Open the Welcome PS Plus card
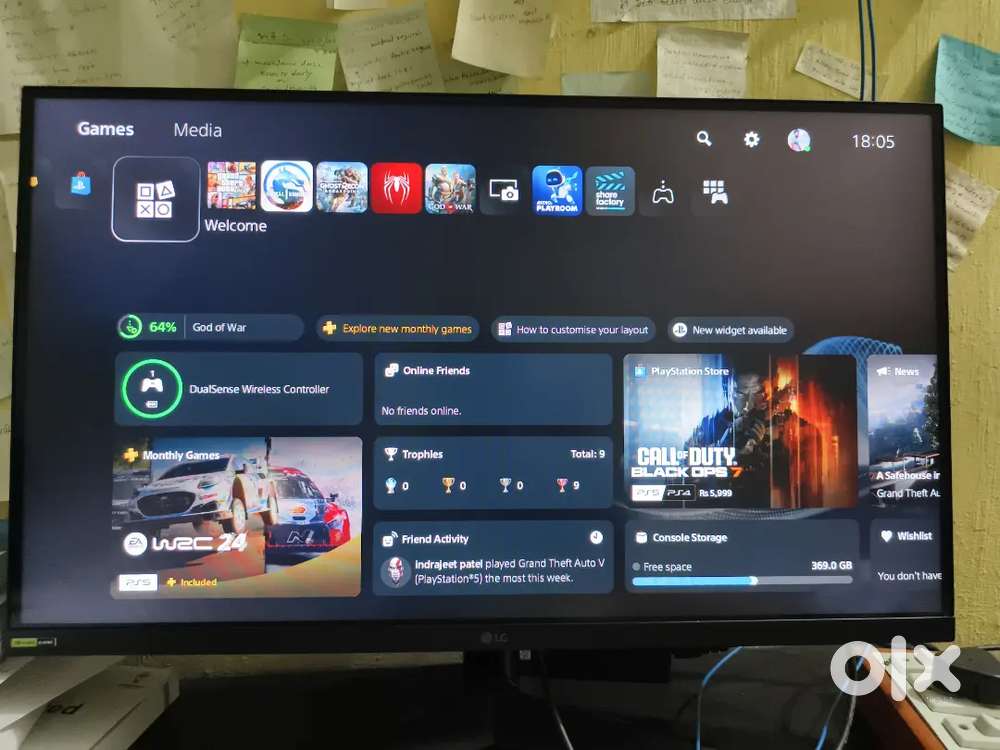Image resolution: width=1000 pixels, height=750 pixels. [155, 200]
